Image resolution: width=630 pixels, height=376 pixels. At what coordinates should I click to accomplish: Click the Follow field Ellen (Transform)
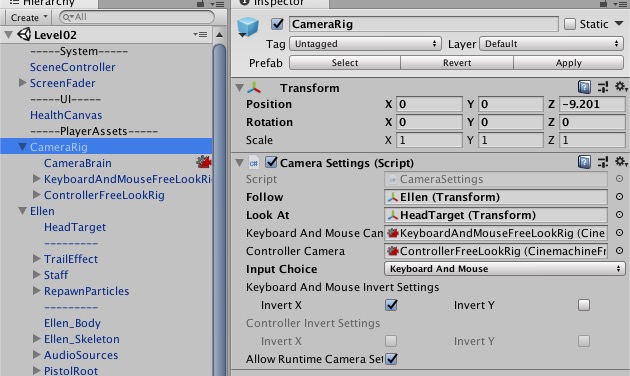point(496,197)
